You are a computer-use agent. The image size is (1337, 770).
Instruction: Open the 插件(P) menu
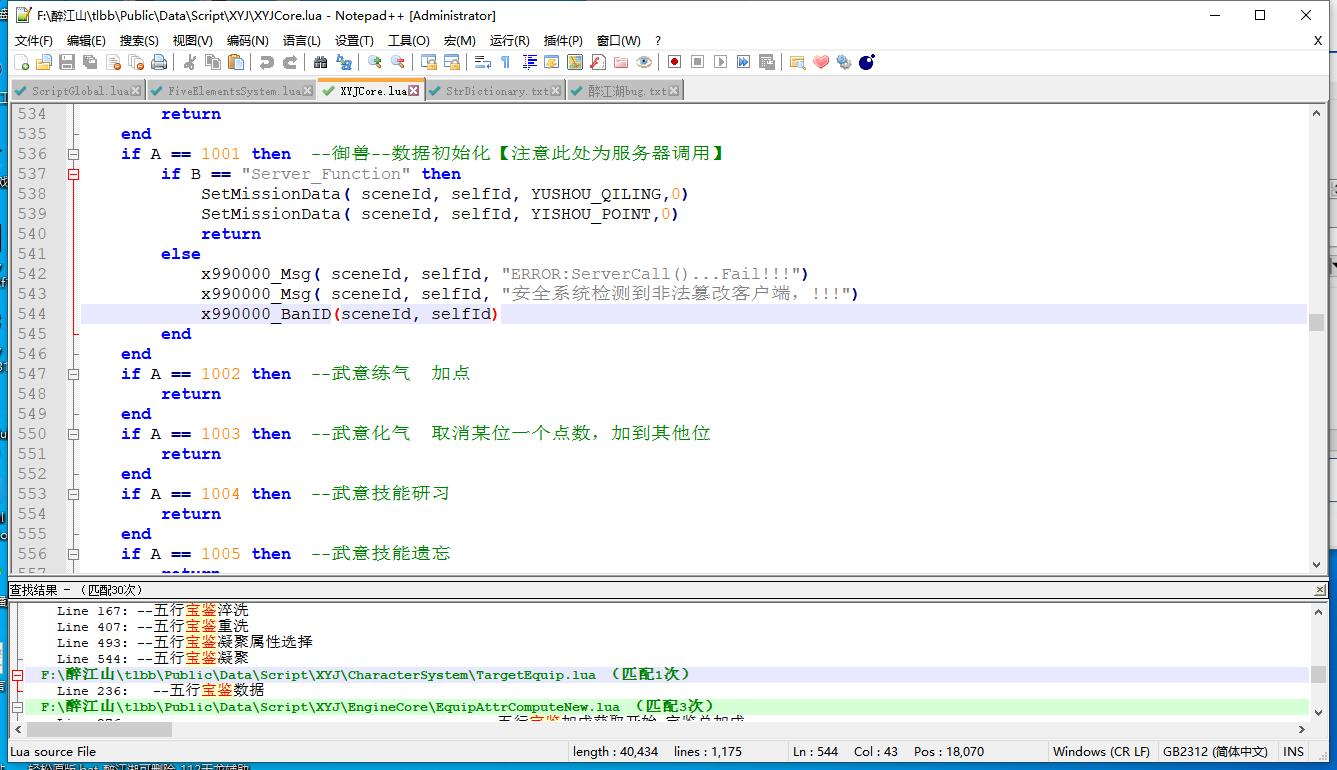[563, 41]
